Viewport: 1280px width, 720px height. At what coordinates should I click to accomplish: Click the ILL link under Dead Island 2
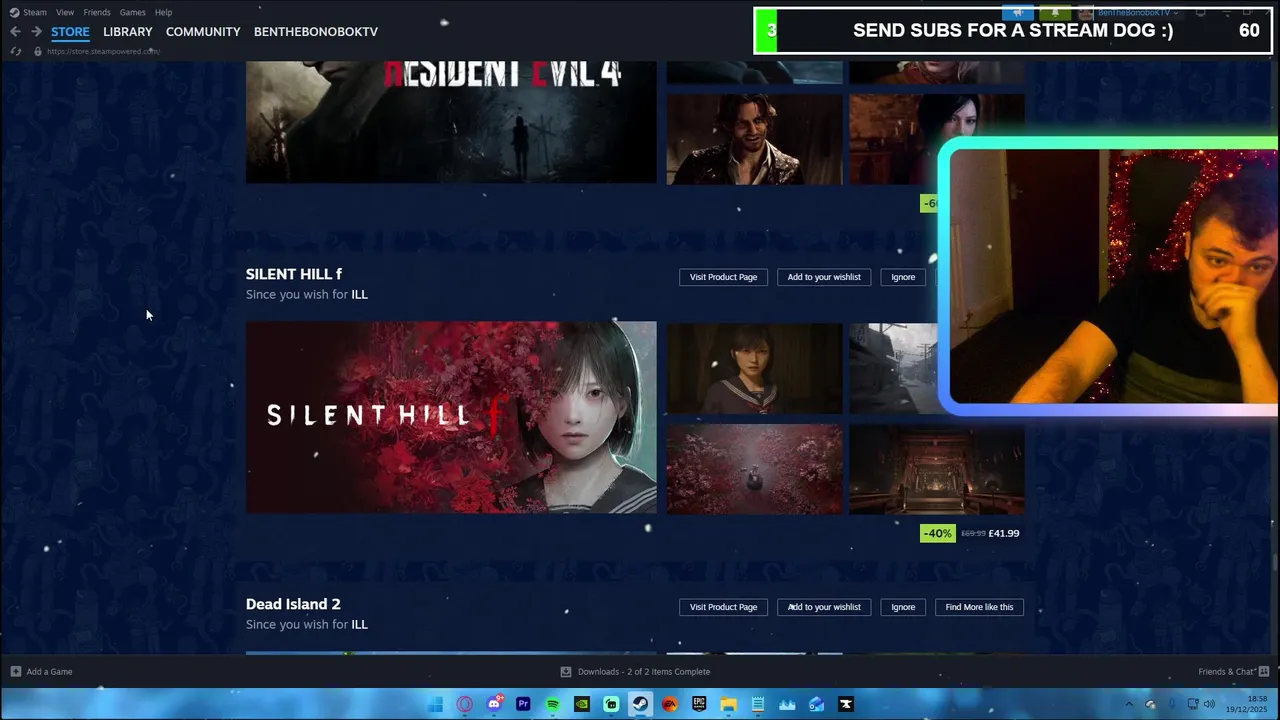tap(359, 625)
